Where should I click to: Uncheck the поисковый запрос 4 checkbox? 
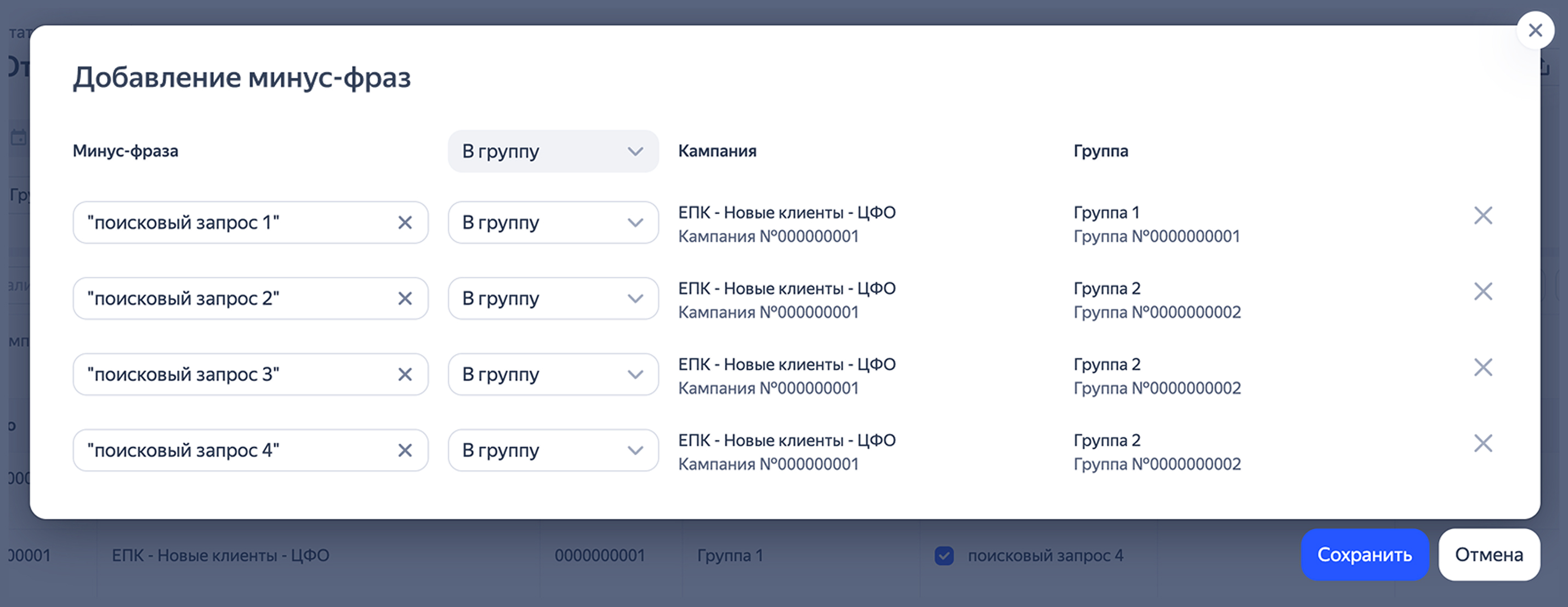click(944, 556)
